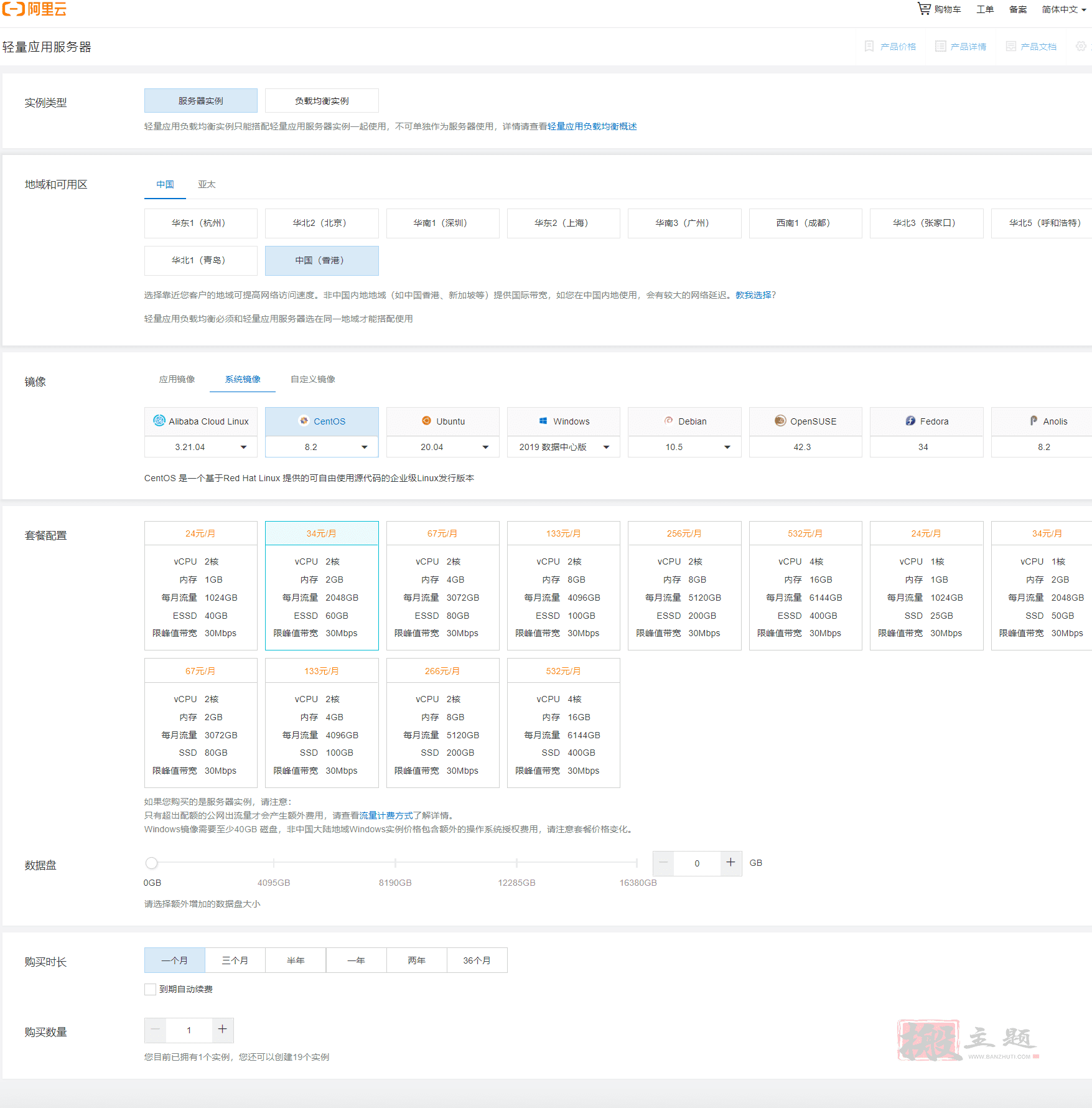Viewport: 1092px width, 1108px height.
Task: Open the shopping cart icon
Action: point(924,9)
